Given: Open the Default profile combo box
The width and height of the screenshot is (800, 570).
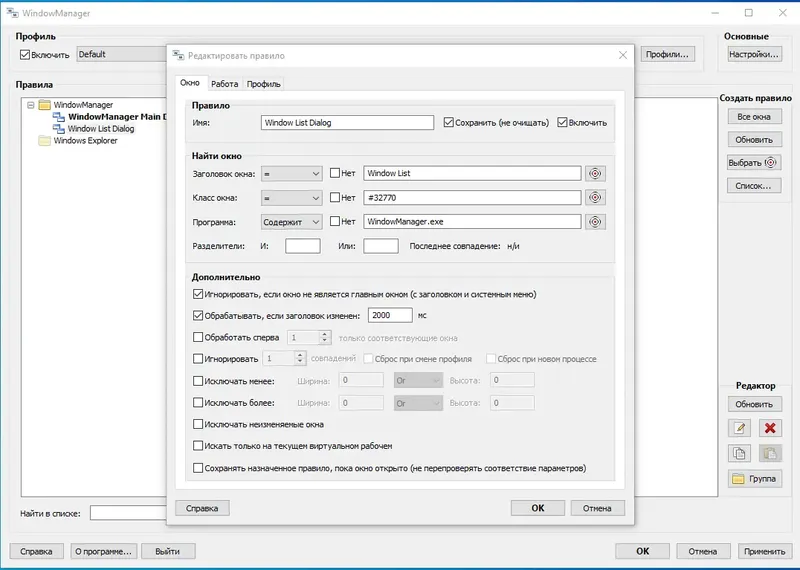Looking at the screenshot, I should (x=121, y=54).
